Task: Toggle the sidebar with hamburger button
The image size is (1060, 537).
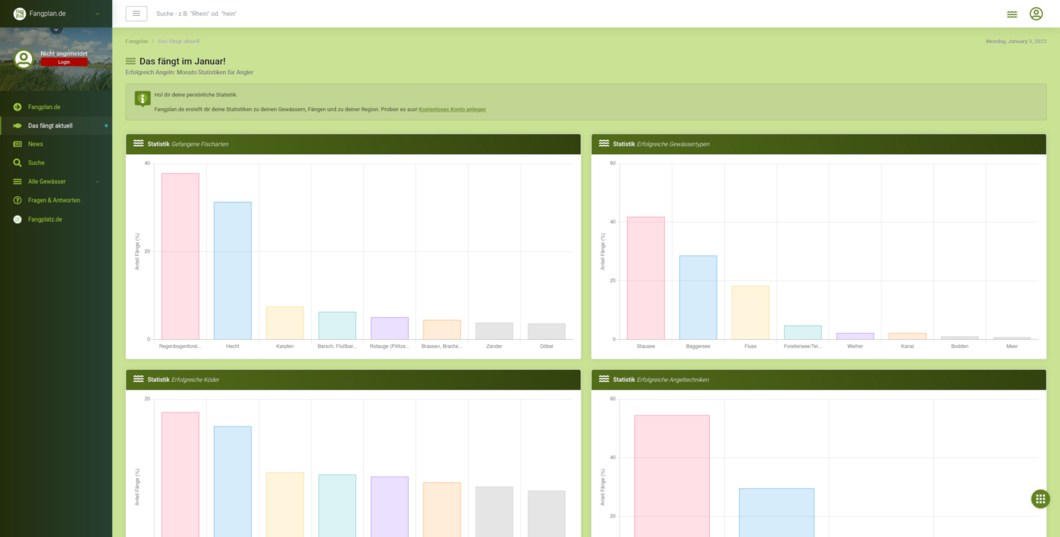Action: point(136,13)
